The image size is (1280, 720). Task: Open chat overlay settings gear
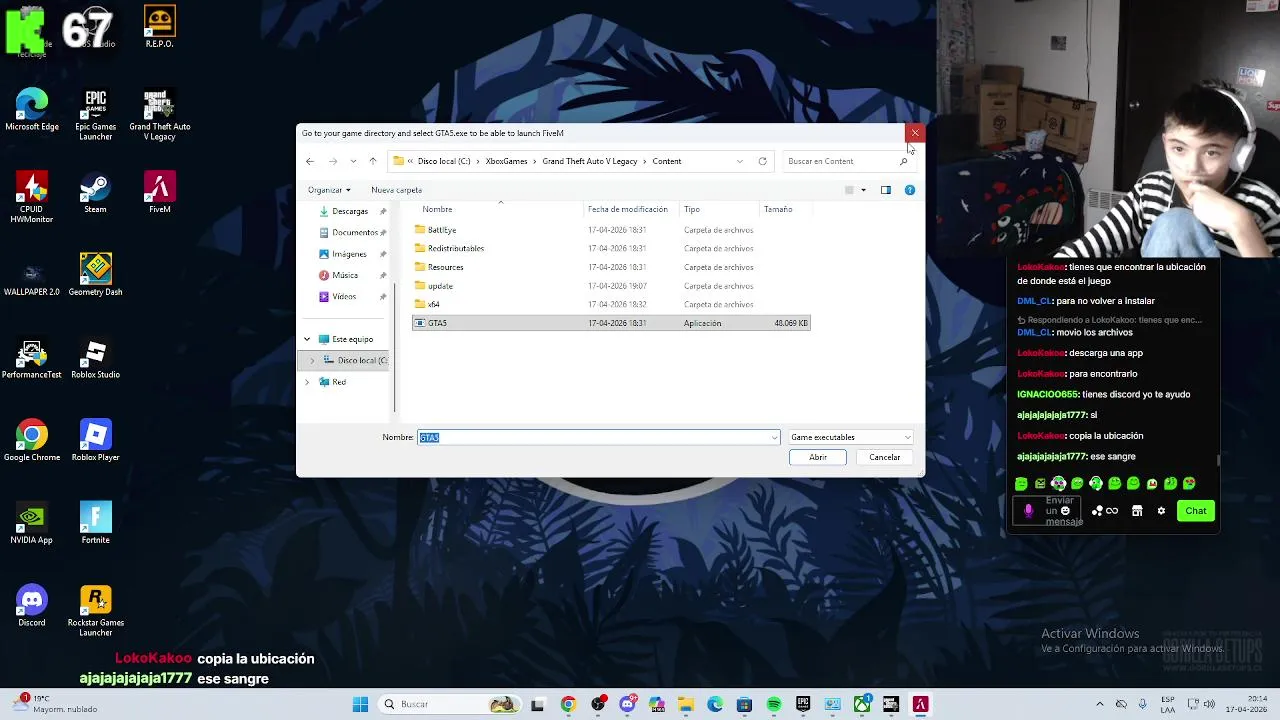1161,511
